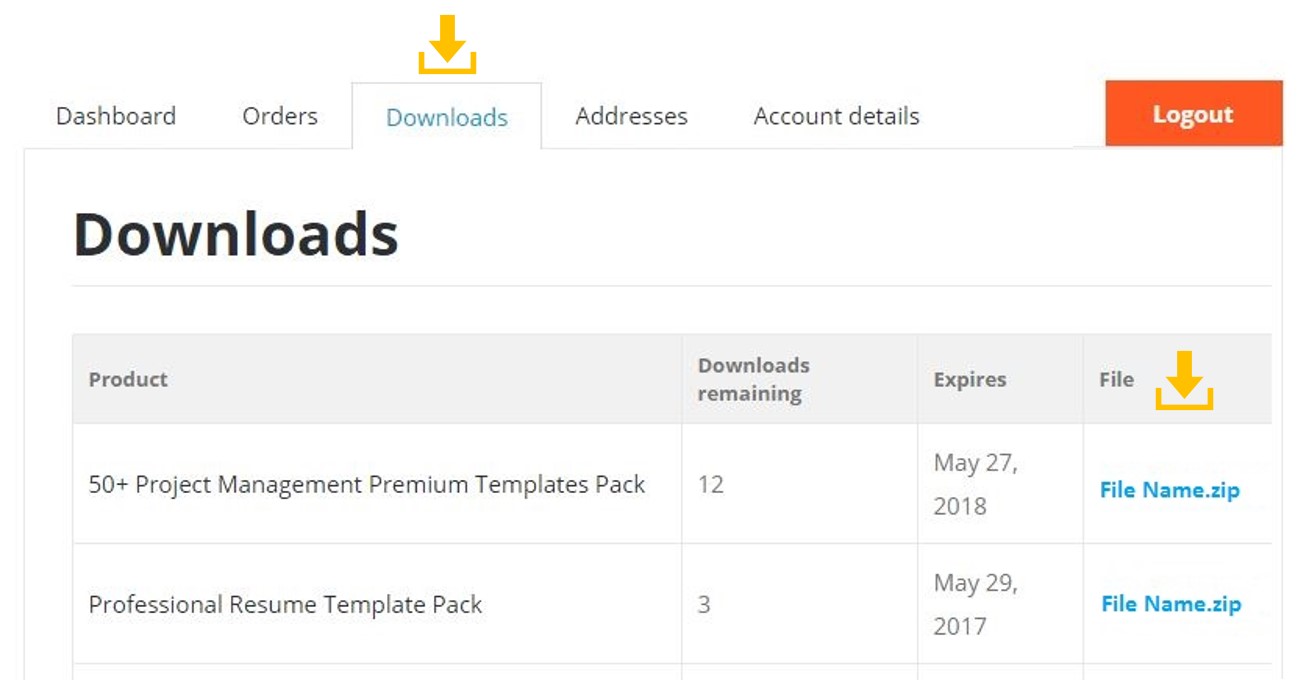Open the Account details tab

pos(836,116)
